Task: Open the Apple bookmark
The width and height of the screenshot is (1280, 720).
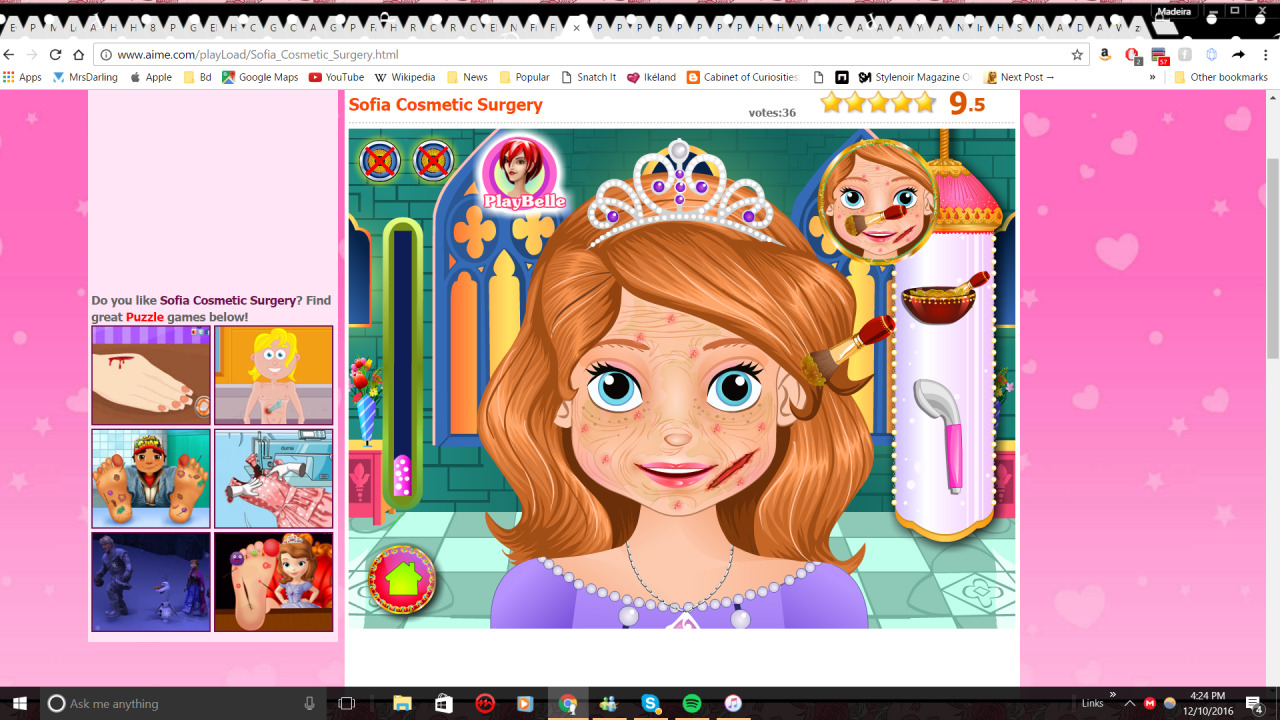Action: click(x=151, y=77)
